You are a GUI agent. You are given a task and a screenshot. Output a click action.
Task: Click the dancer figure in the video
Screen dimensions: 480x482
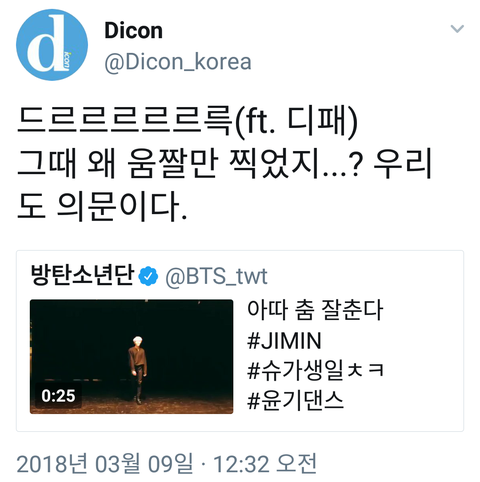[138, 370]
